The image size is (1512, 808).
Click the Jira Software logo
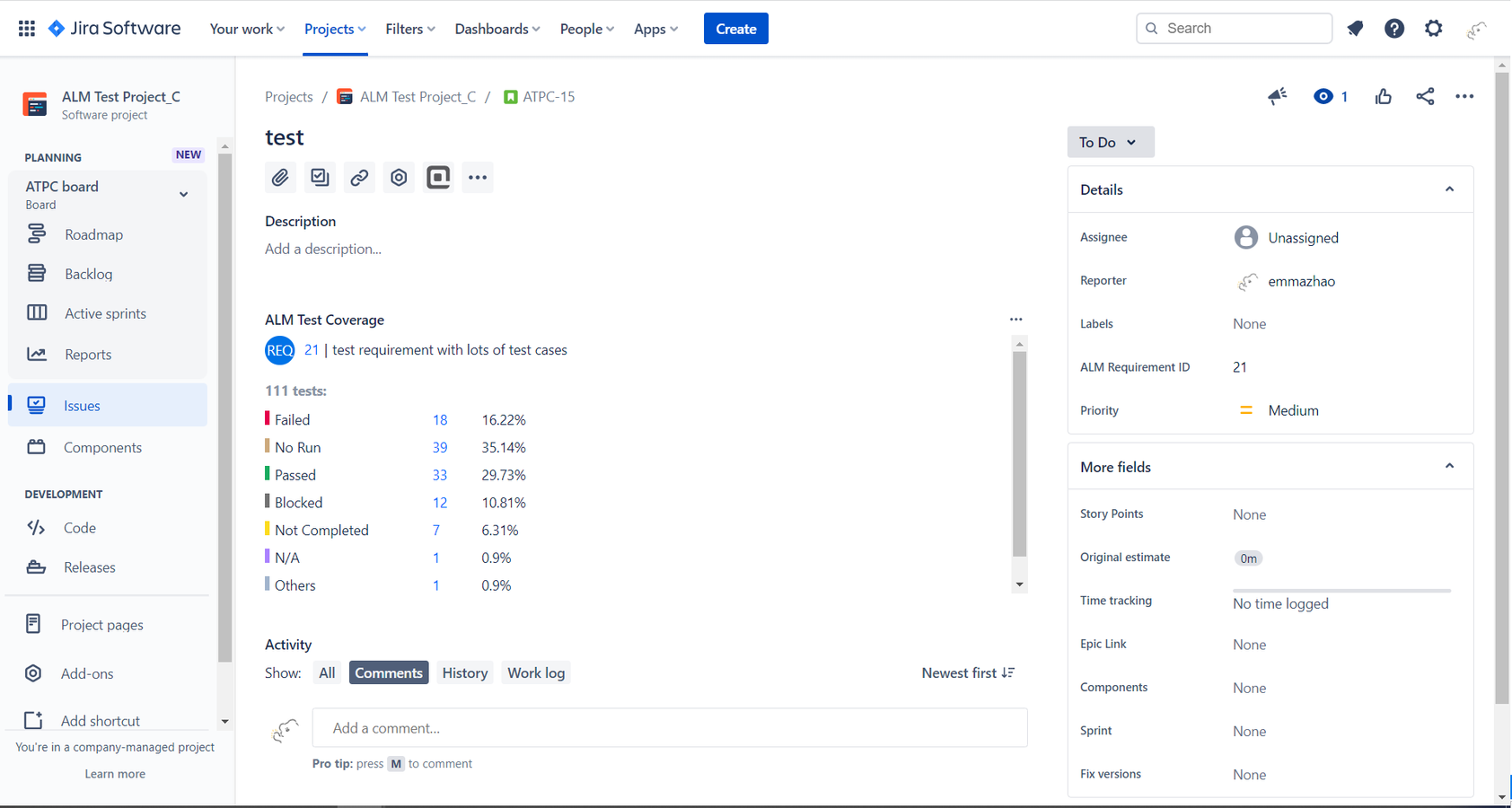click(x=114, y=29)
